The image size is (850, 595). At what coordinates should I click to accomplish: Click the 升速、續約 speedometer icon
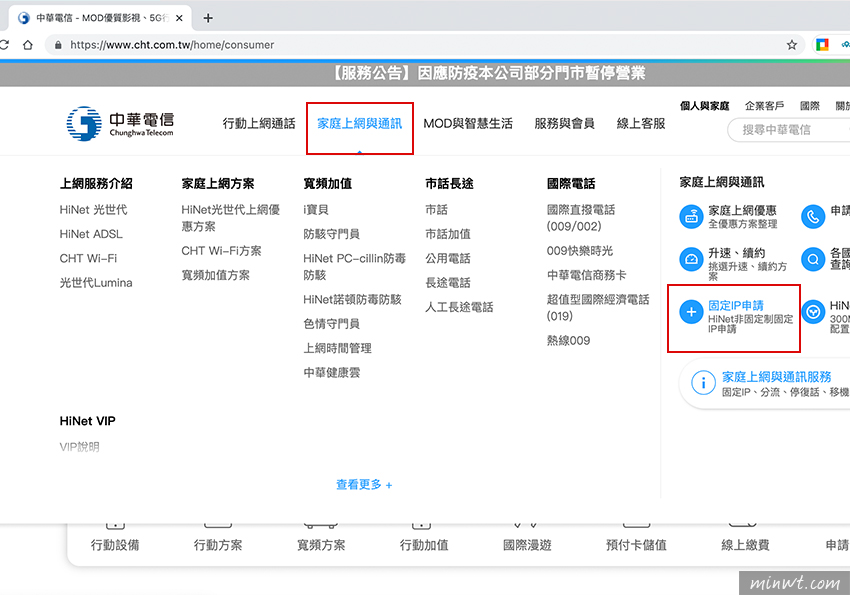(x=691, y=259)
